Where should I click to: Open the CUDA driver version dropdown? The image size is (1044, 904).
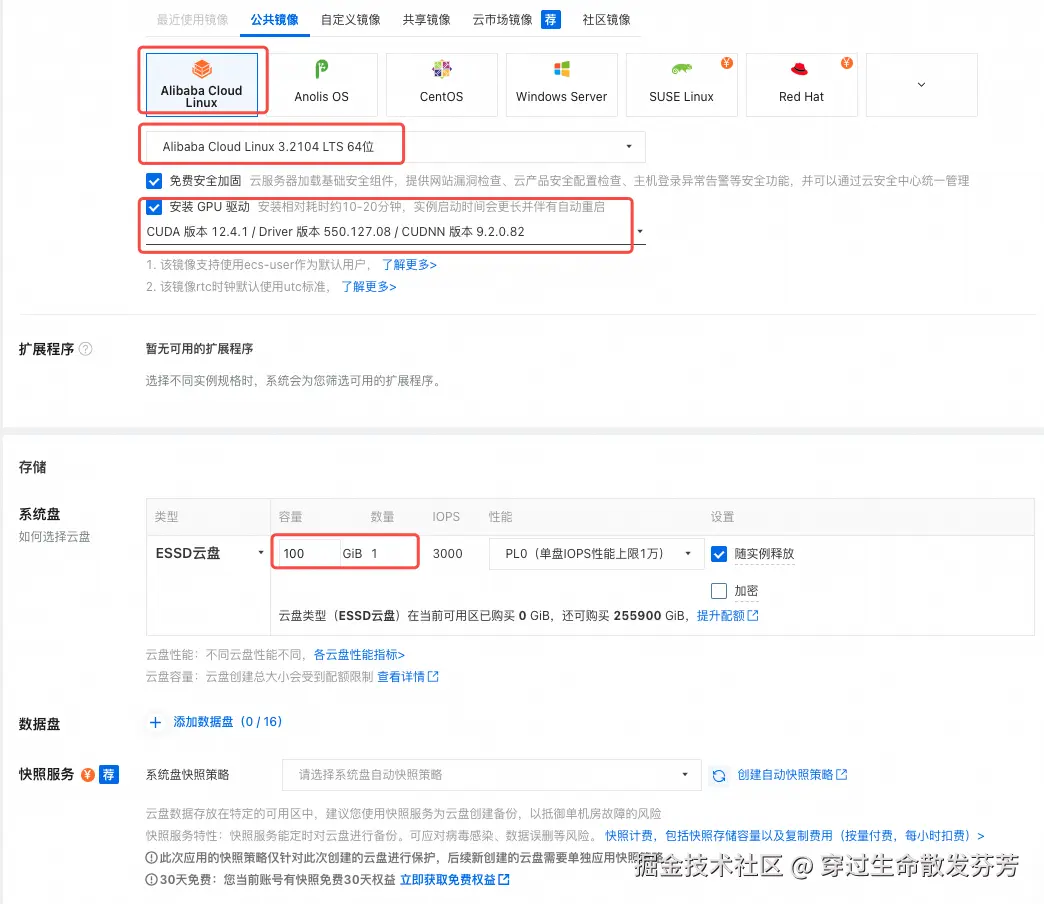point(395,232)
